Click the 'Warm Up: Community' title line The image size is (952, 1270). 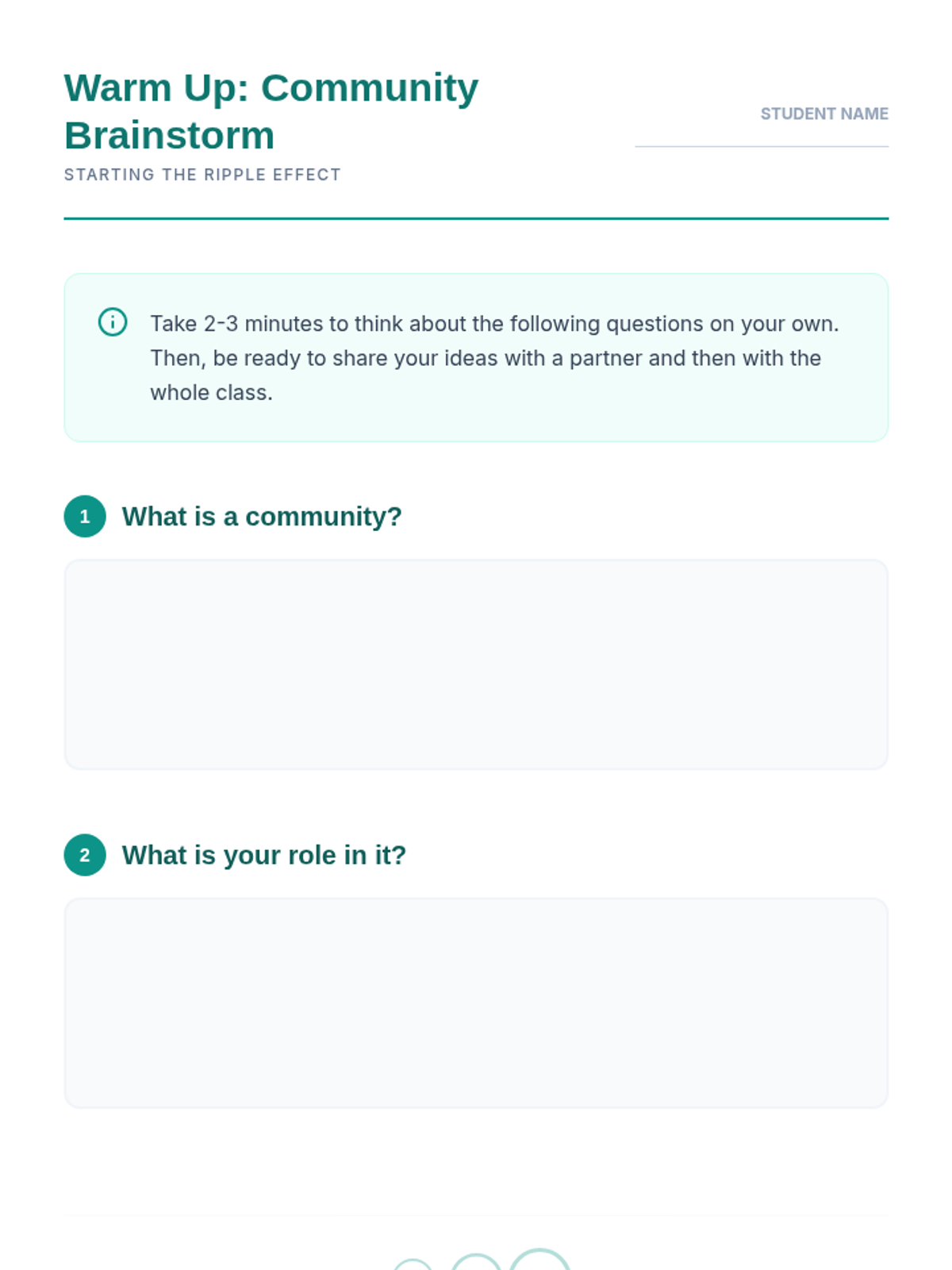click(x=271, y=88)
